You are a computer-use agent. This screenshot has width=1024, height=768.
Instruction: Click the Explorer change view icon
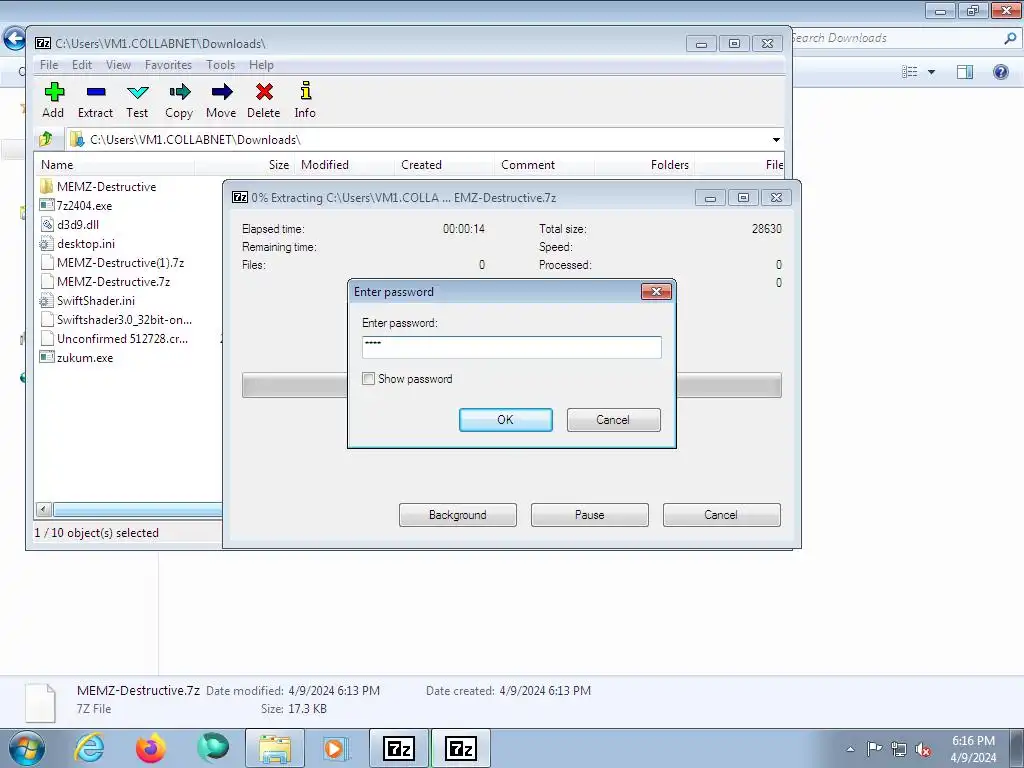(x=910, y=72)
